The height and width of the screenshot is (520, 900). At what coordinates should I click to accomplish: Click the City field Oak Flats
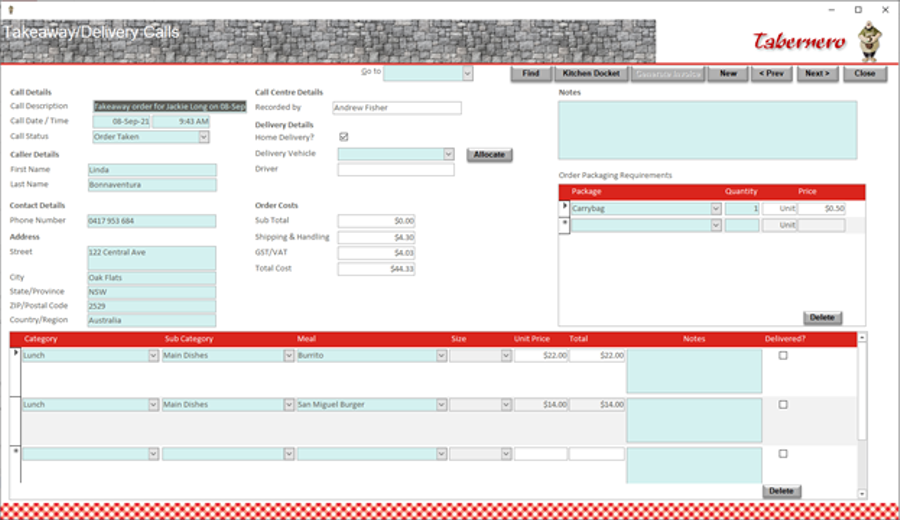tap(152, 278)
